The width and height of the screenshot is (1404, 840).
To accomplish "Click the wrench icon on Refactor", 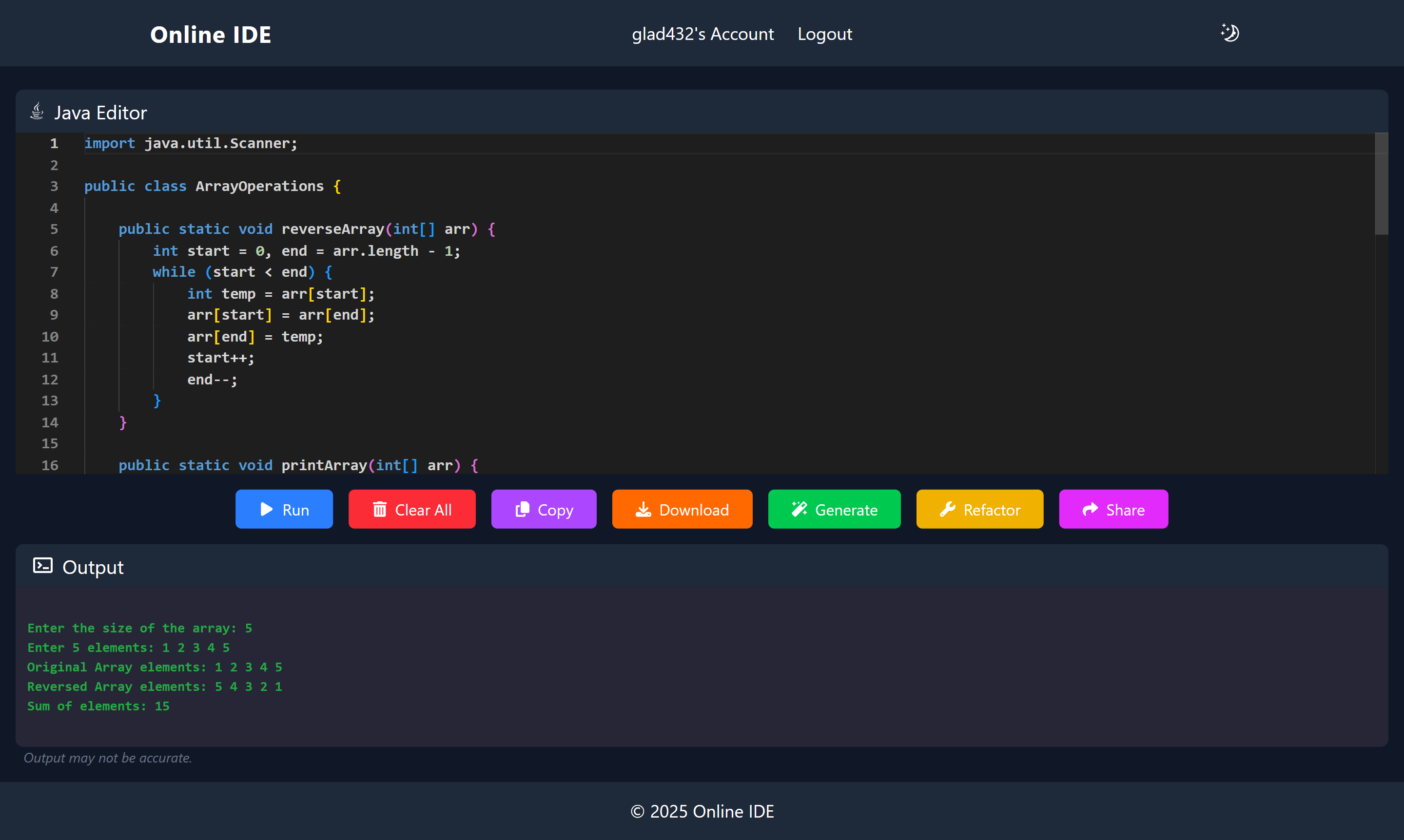I will (948, 510).
